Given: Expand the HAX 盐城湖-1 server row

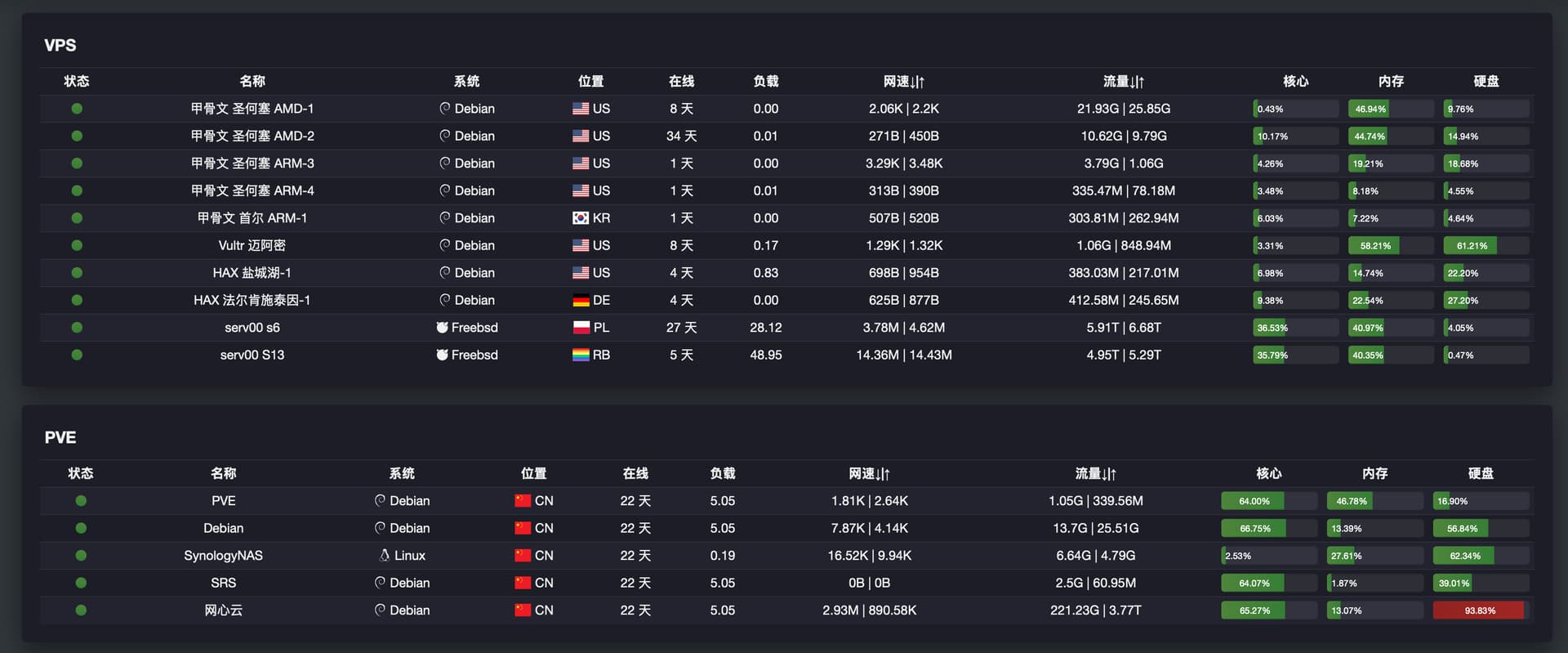Looking at the screenshot, I should [786, 273].
